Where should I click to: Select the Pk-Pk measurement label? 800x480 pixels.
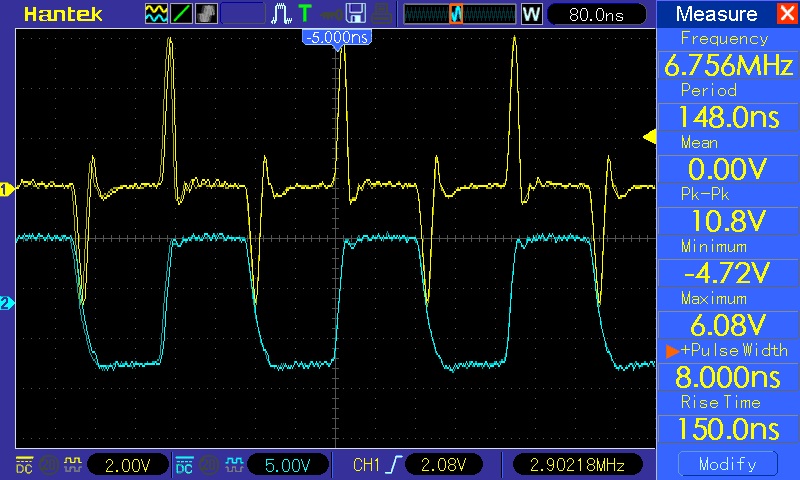coord(705,194)
